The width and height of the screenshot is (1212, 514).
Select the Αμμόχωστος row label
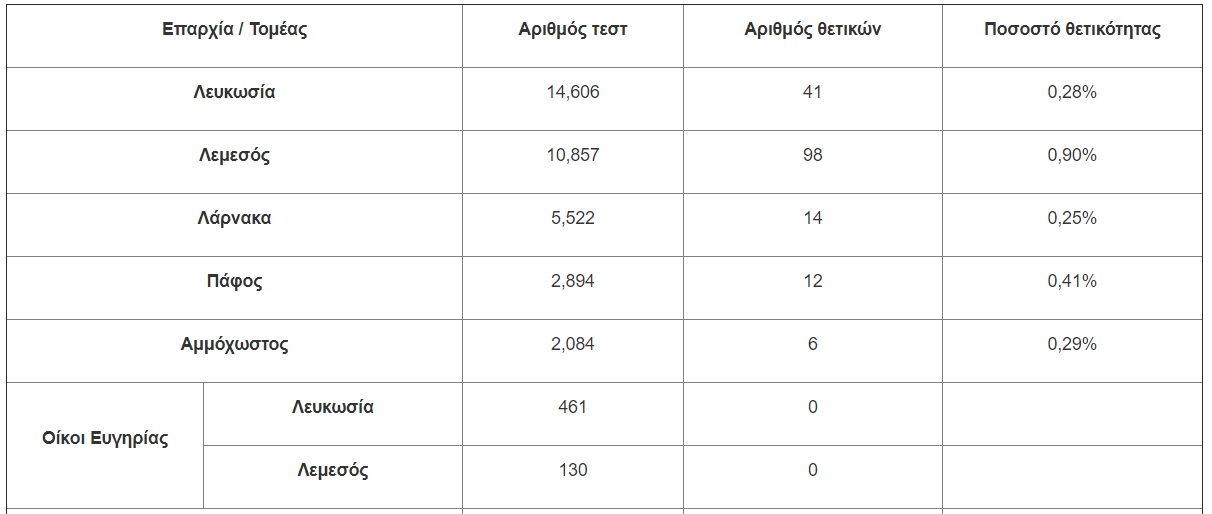click(x=234, y=345)
